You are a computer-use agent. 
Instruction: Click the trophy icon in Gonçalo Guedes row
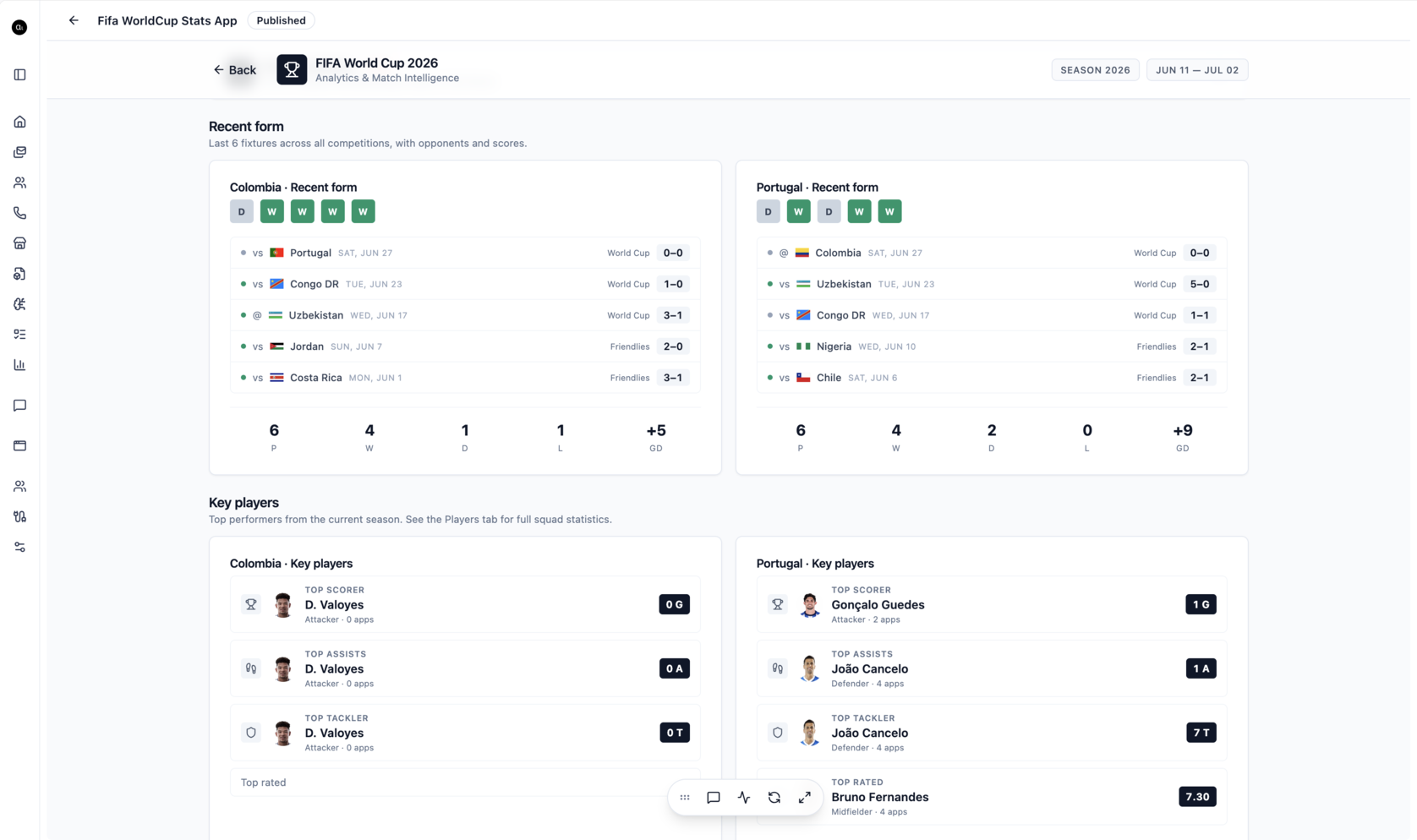pyautogui.click(x=778, y=604)
